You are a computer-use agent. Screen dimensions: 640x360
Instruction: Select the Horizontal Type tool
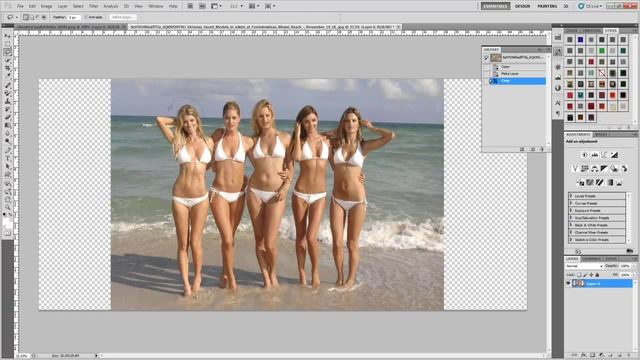[x=8, y=159]
